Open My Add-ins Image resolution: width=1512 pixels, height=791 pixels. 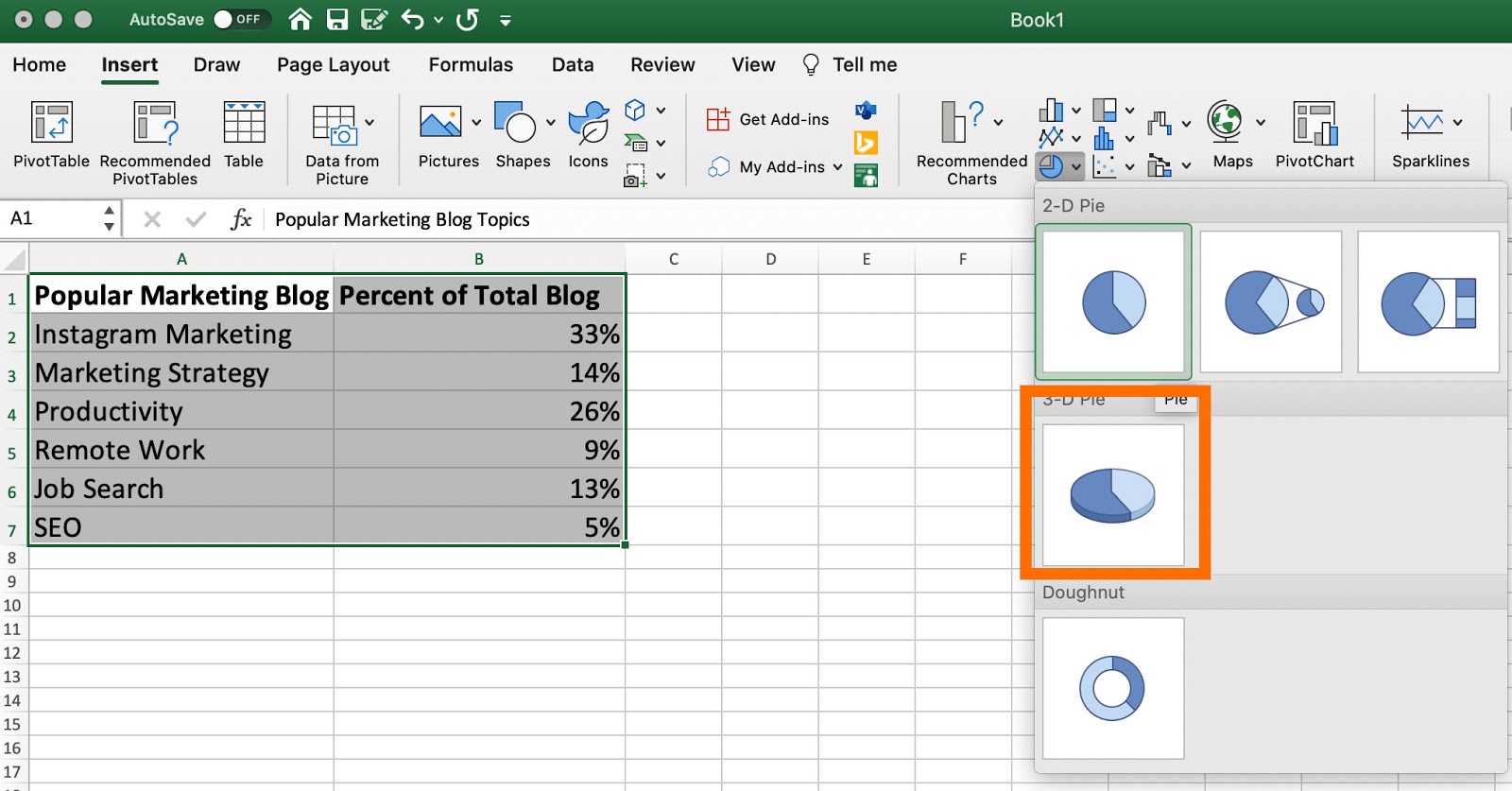(775, 167)
